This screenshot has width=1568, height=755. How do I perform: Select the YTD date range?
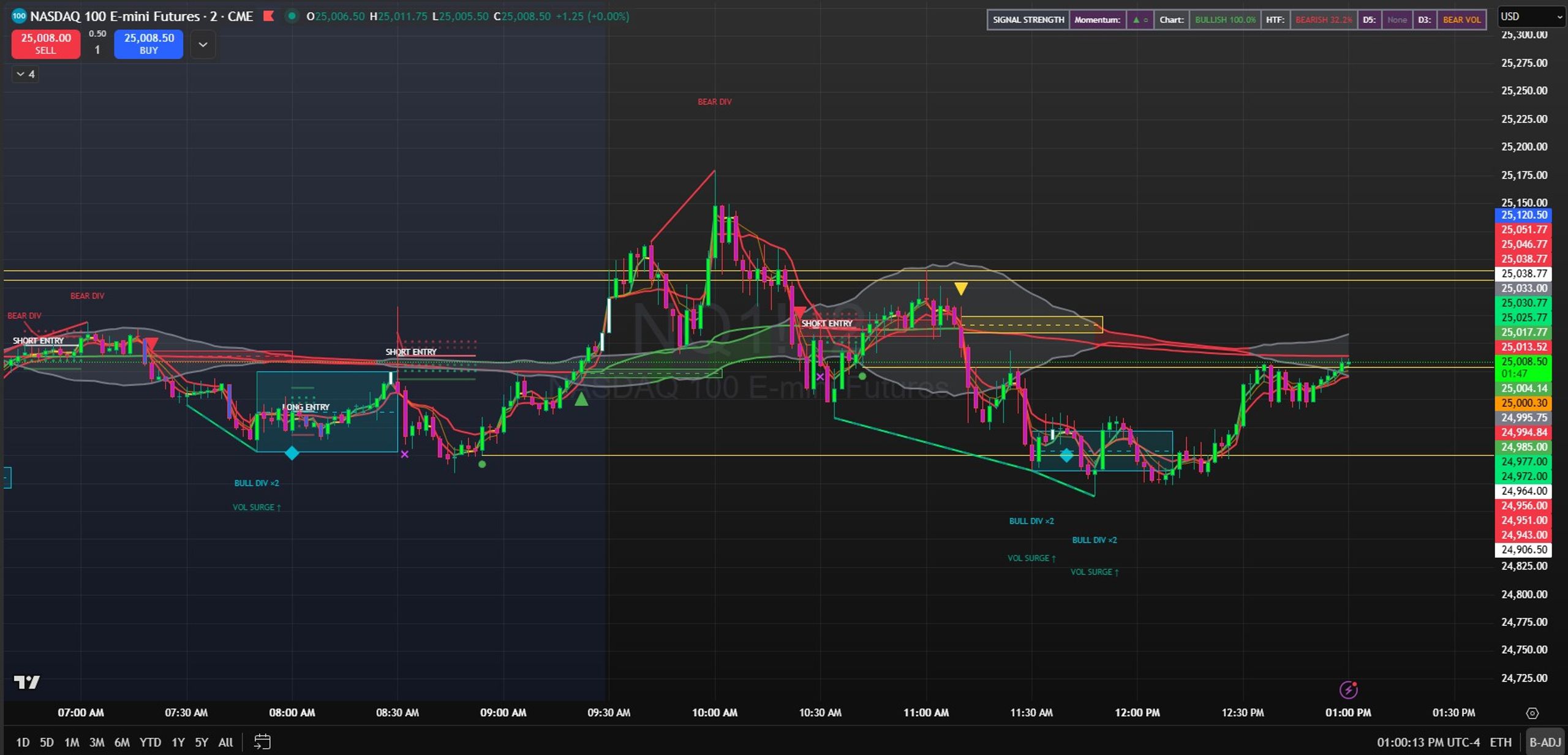[150, 742]
